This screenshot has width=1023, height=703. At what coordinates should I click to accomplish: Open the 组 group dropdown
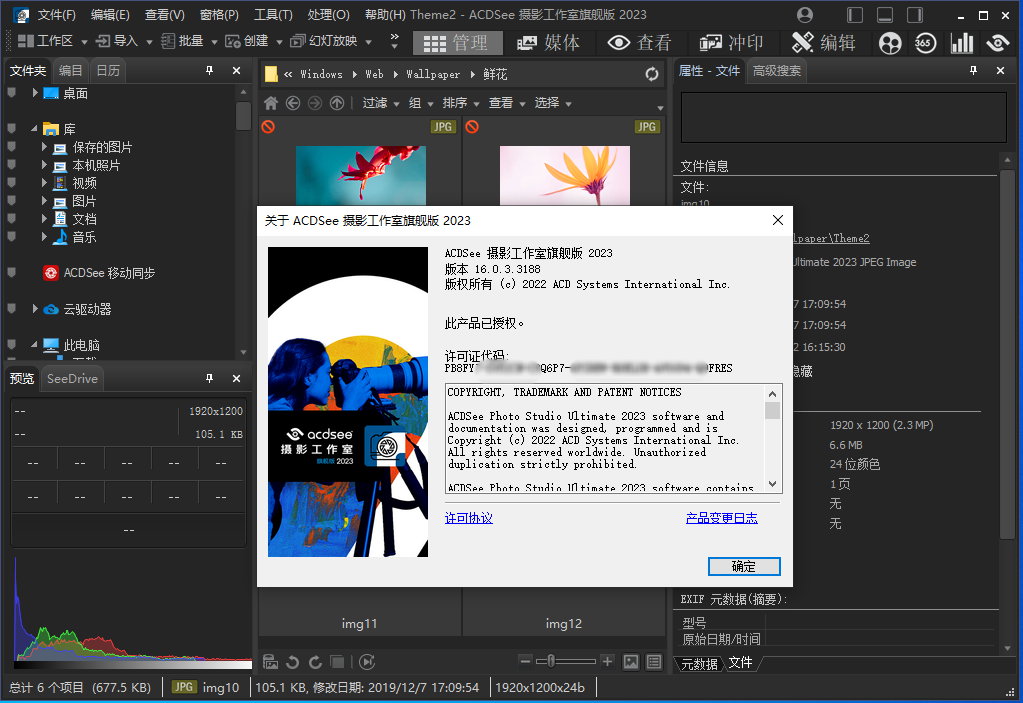click(x=421, y=103)
